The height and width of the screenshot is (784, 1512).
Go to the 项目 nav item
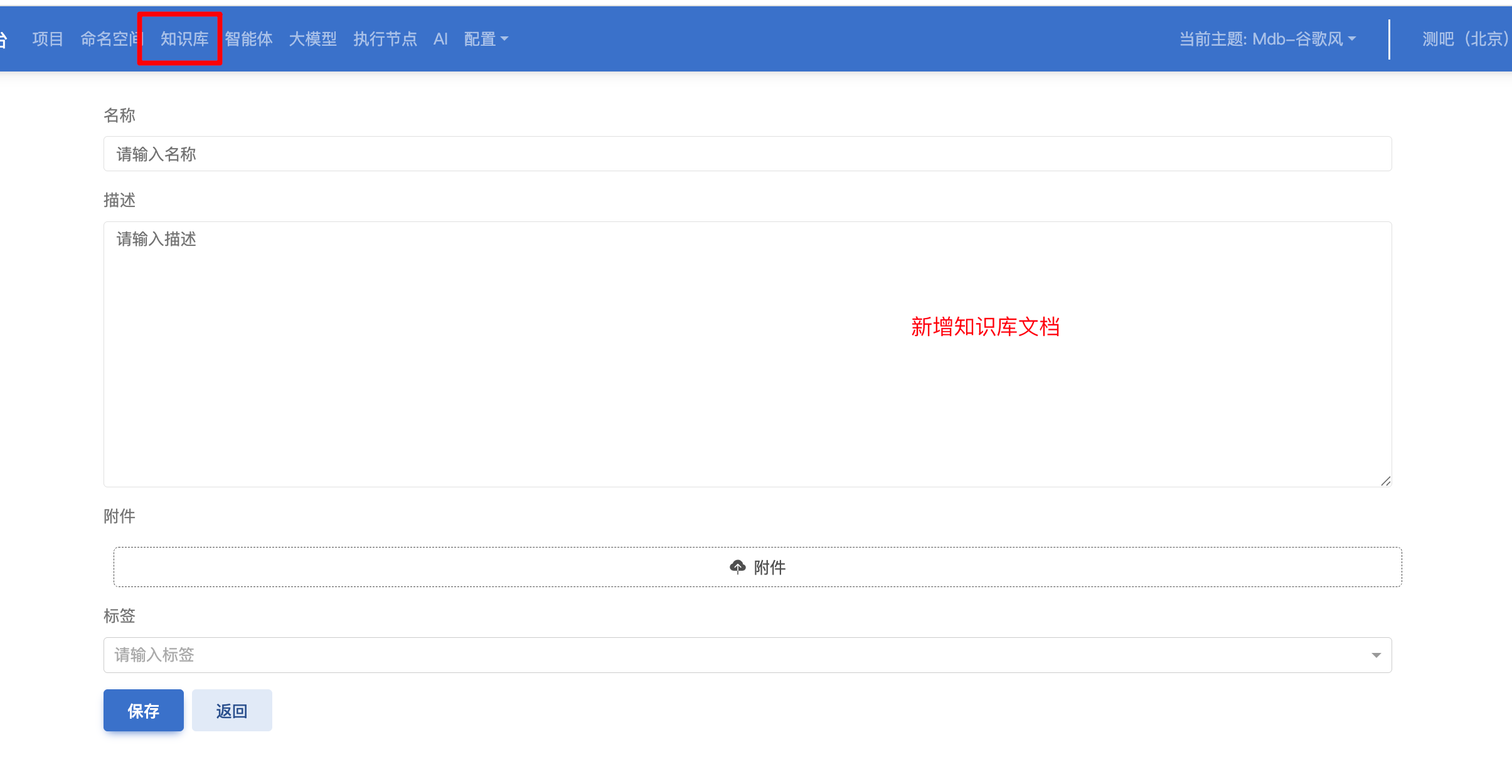48,39
